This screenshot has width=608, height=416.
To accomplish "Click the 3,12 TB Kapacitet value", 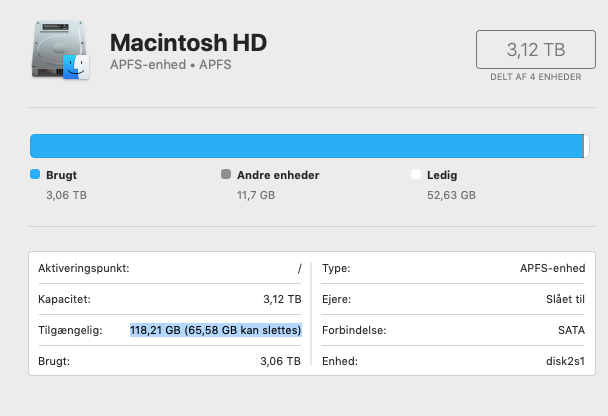I will point(282,299).
